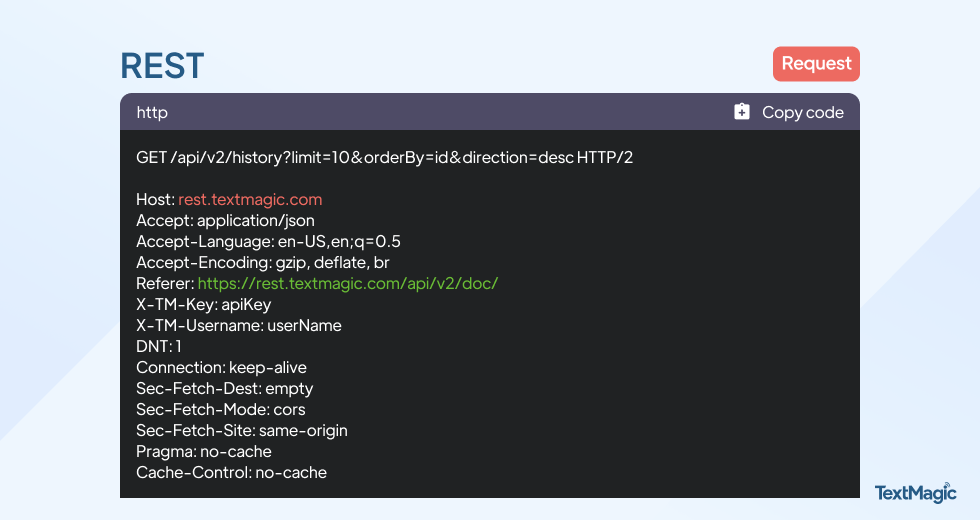Image resolution: width=980 pixels, height=520 pixels.
Task: Open the Referer API doc URL
Action: coord(348,284)
